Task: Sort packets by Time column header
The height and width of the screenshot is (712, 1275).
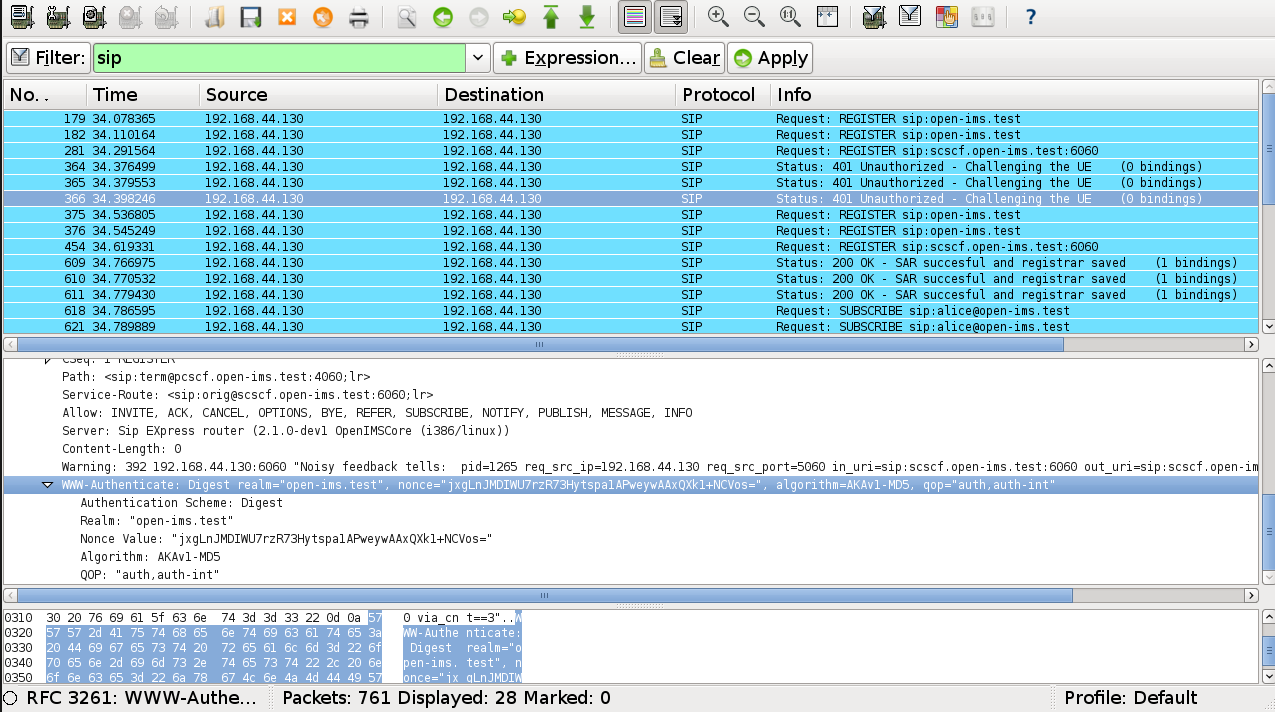Action: tap(141, 95)
